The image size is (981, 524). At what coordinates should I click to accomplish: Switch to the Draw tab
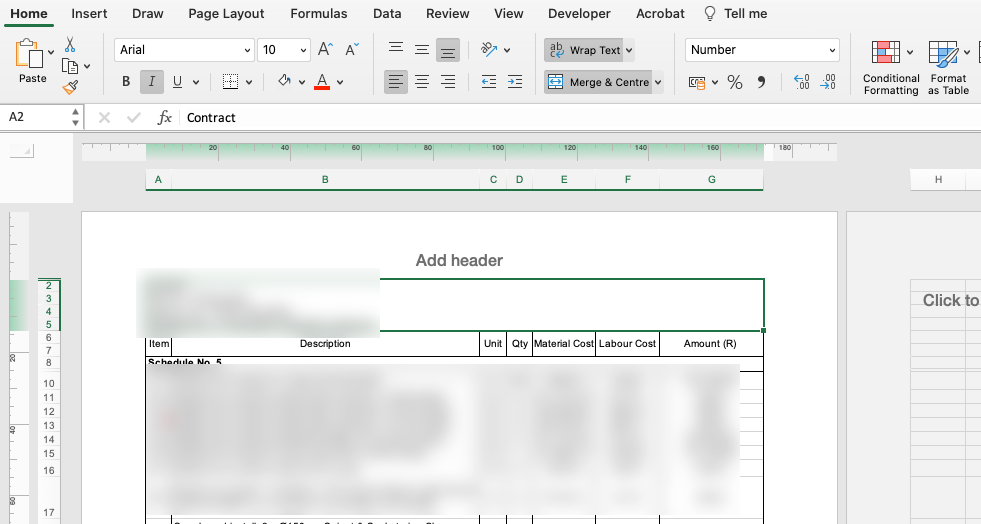[x=148, y=14]
